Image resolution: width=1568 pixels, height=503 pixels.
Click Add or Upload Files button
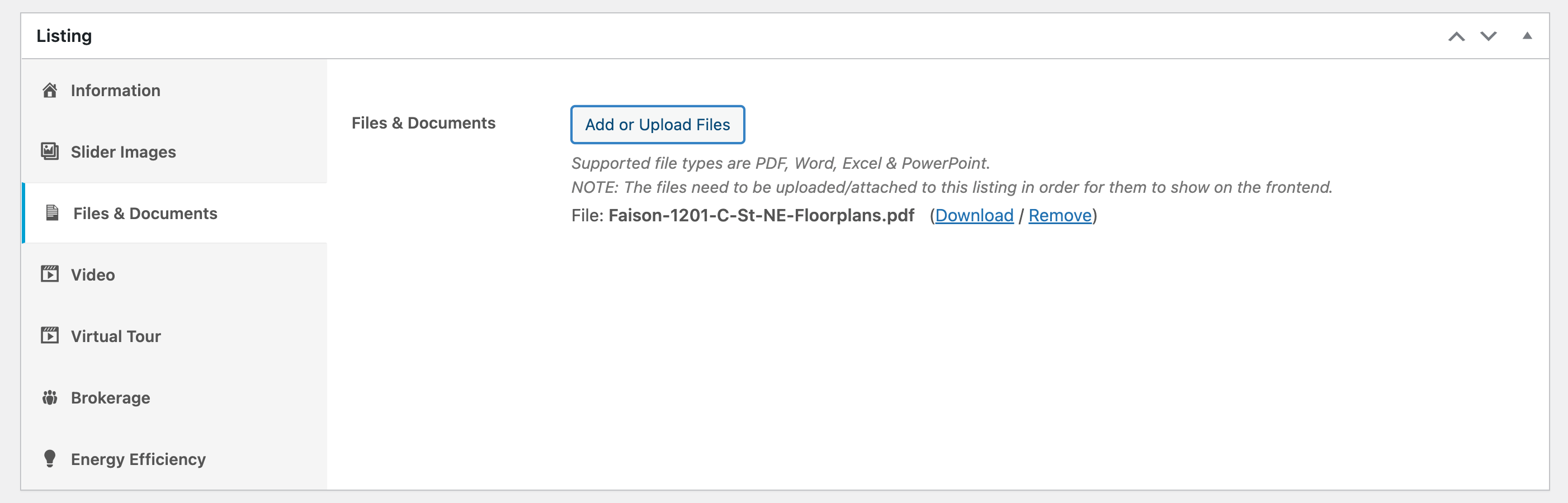(658, 125)
